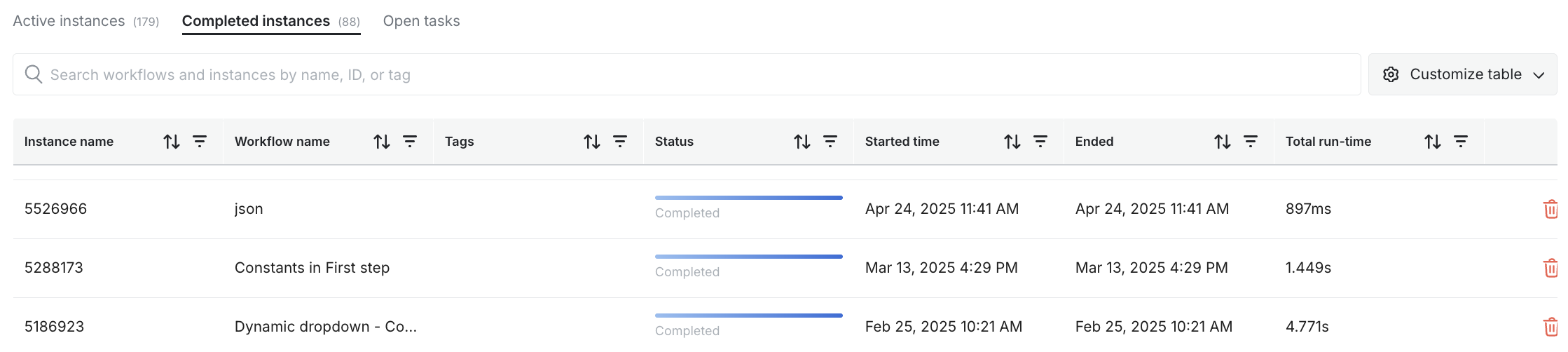
Task: Sort by Tags column arrows
Action: pyautogui.click(x=592, y=142)
